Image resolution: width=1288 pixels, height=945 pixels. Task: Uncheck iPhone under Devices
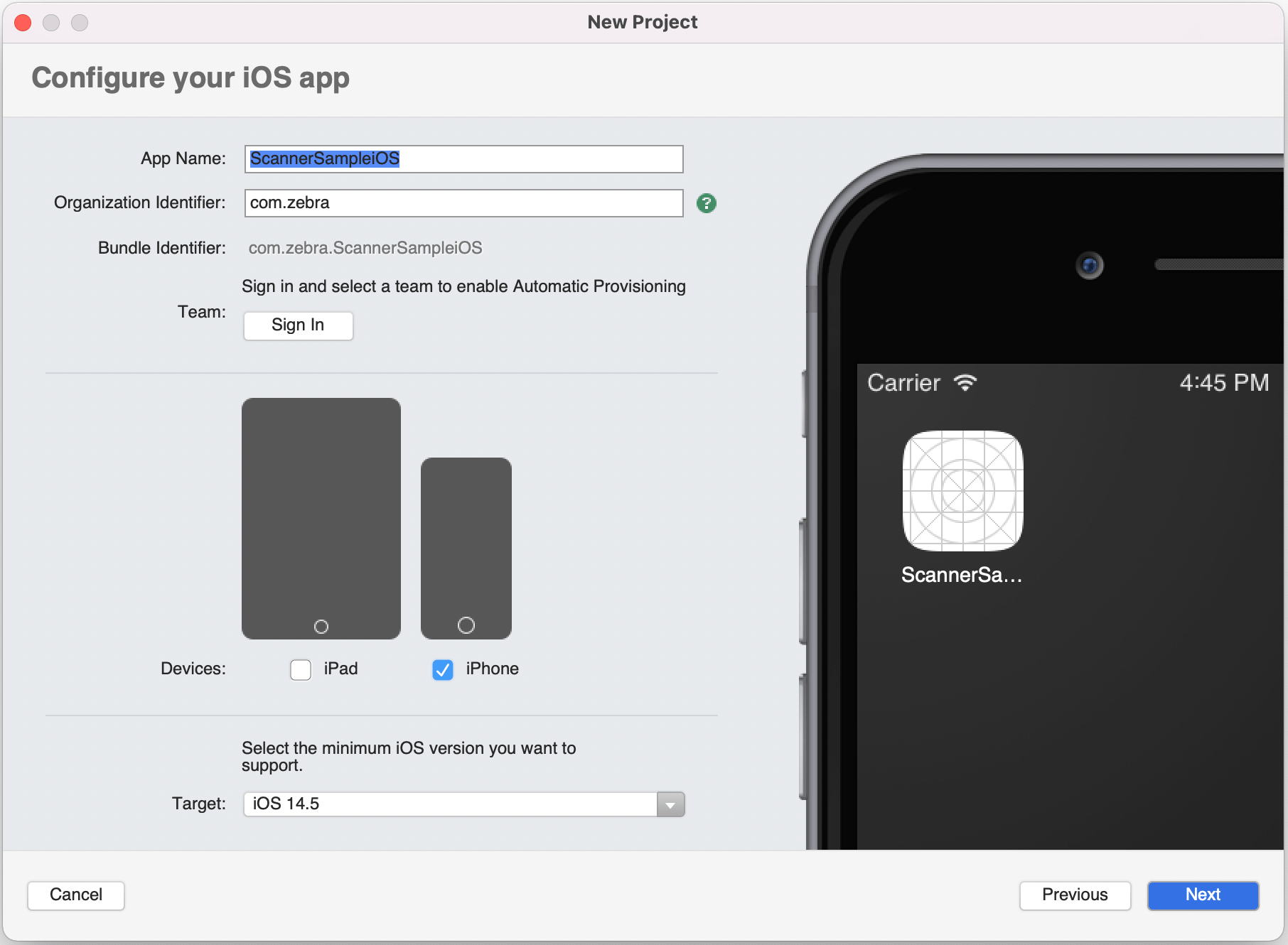(442, 669)
